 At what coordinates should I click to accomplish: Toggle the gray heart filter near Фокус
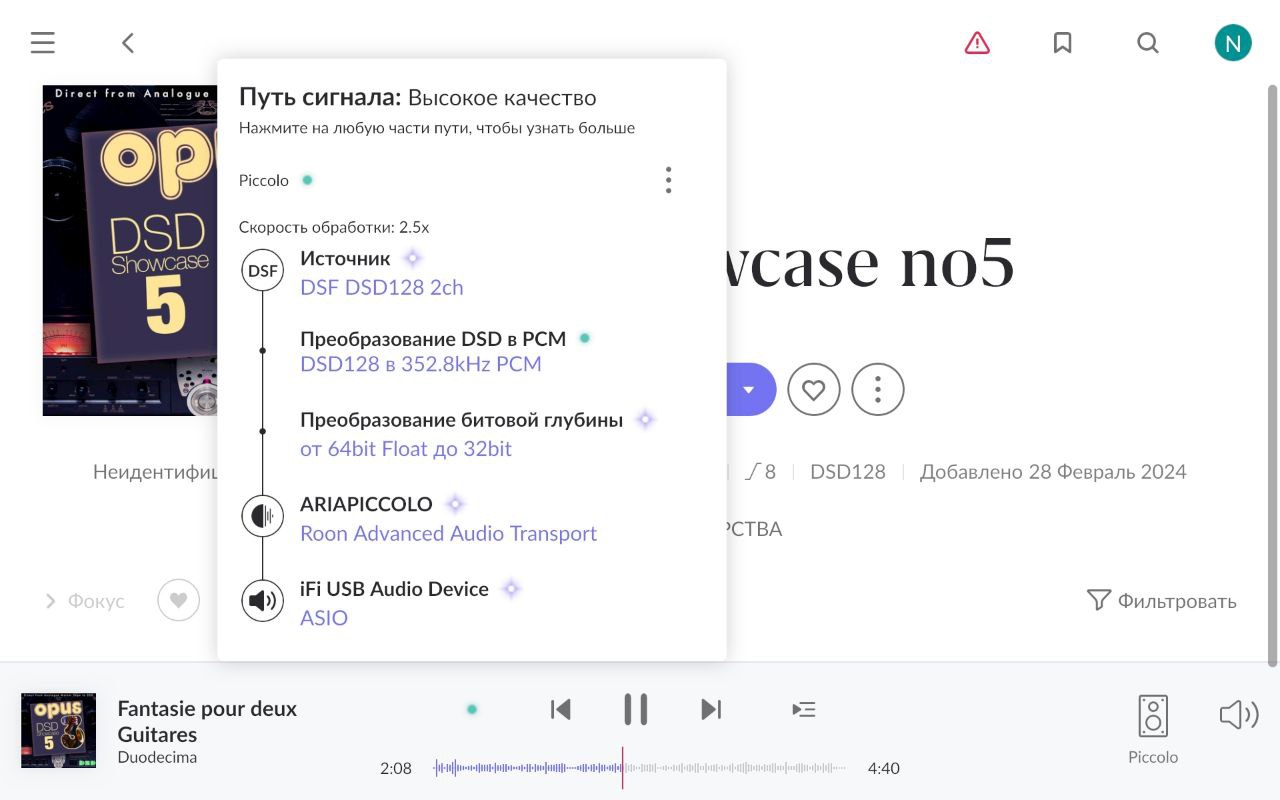pyautogui.click(x=178, y=600)
